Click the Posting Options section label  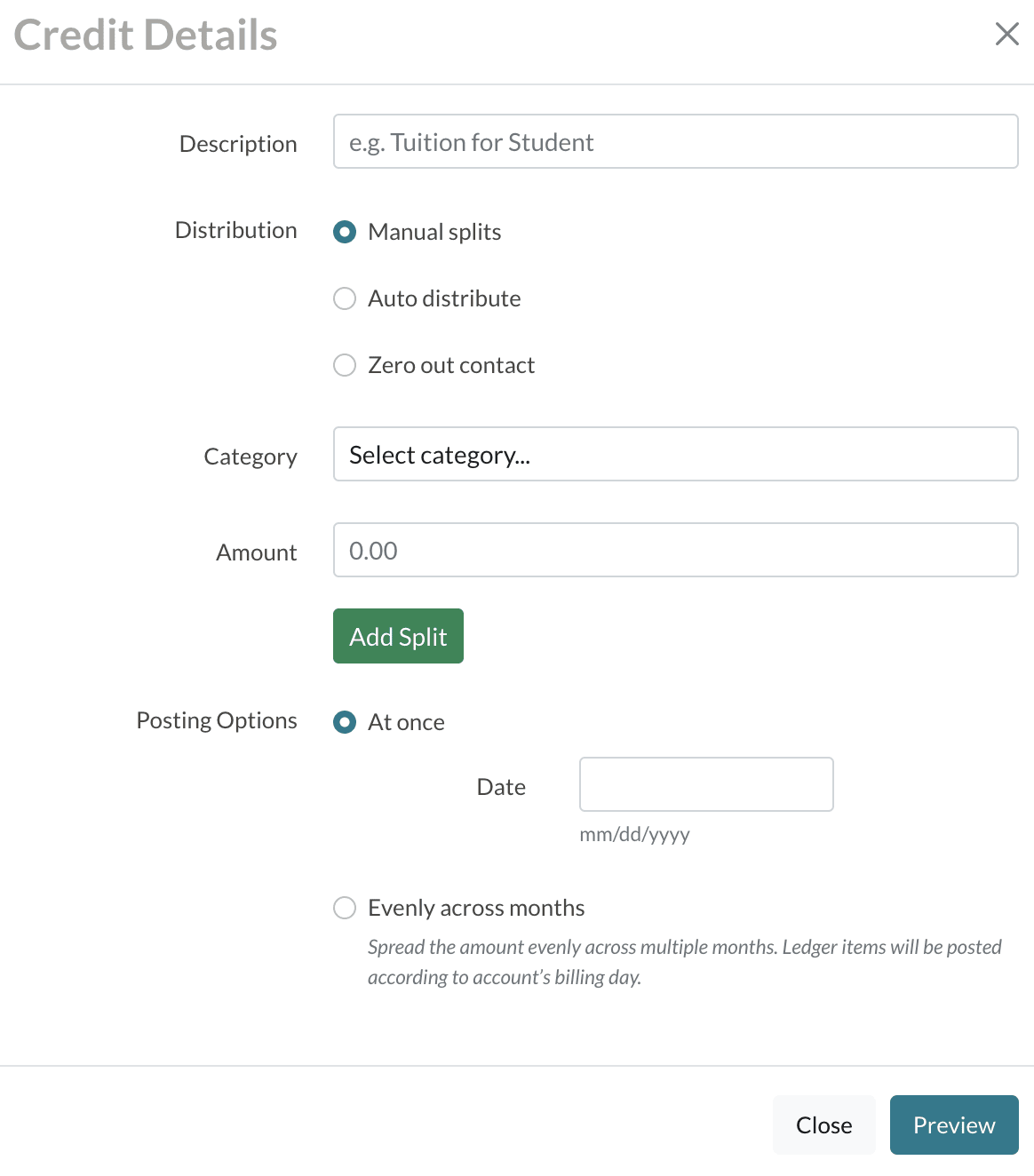(217, 720)
